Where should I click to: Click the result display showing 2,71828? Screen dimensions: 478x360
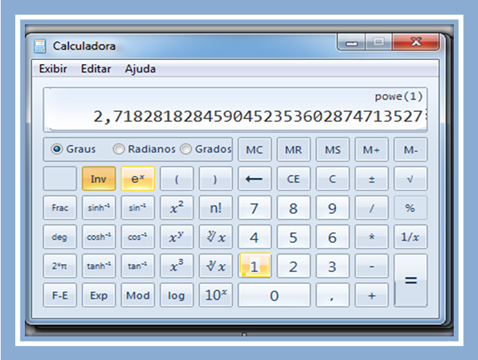(235, 110)
